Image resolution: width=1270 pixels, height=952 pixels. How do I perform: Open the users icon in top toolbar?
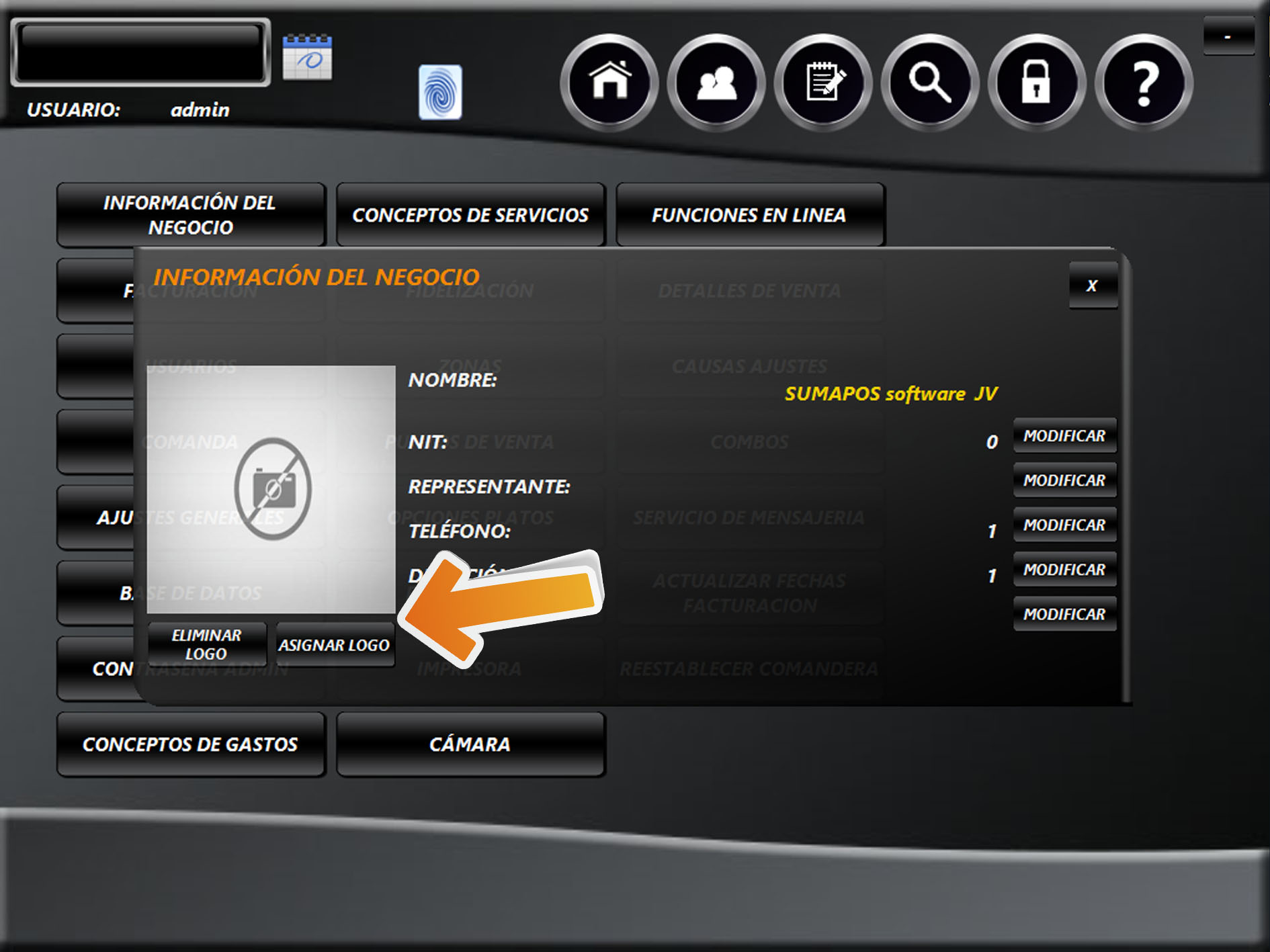(x=716, y=83)
